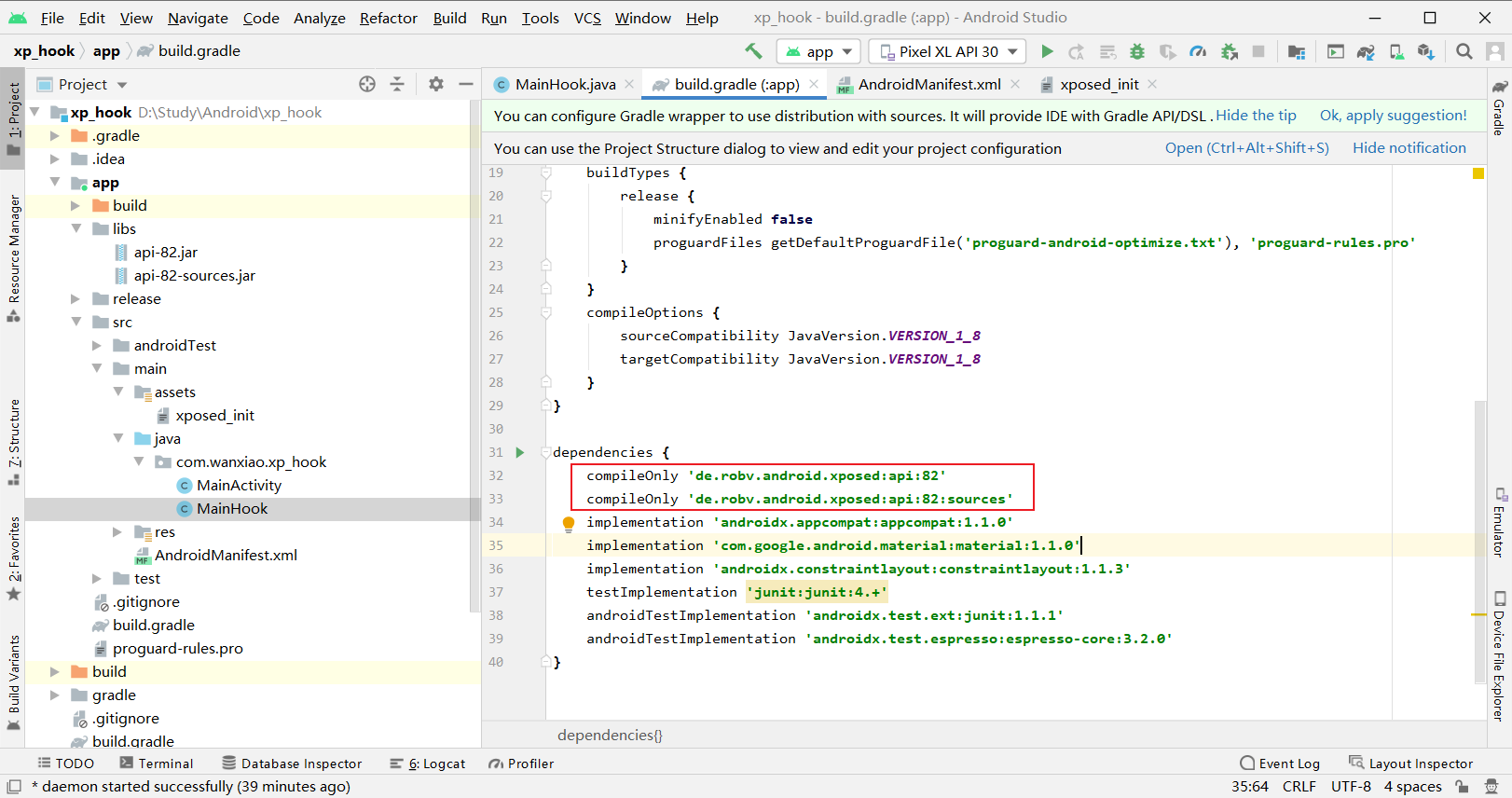Image resolution: width=1512 pixels, height=798 pixels.
Task: Switch to the xposed_init editor tab
Action: coord(1099,84)
